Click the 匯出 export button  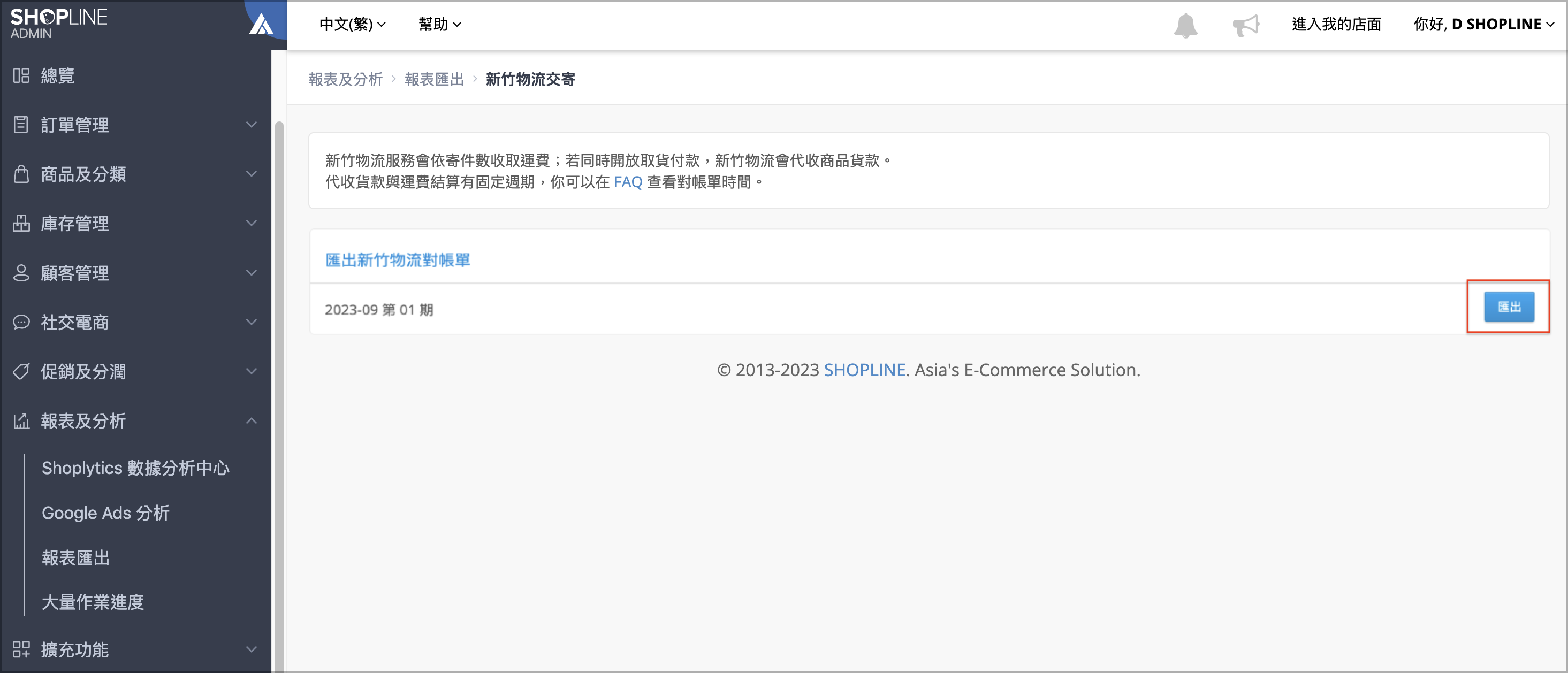1509,307
